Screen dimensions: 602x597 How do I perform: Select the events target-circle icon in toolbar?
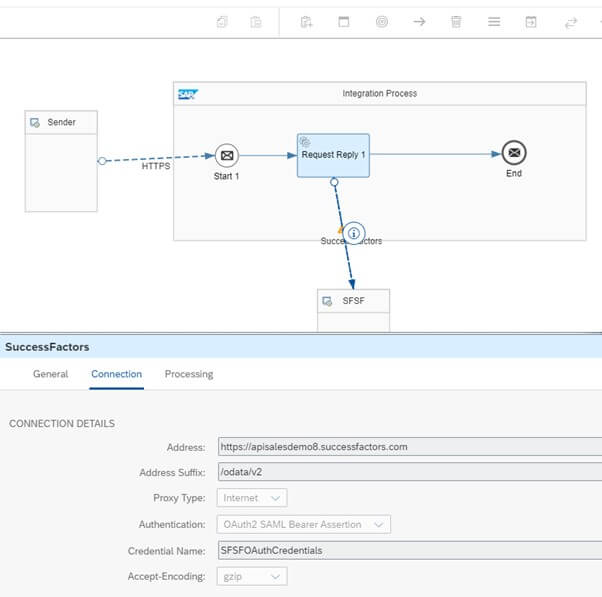[382, 21]
